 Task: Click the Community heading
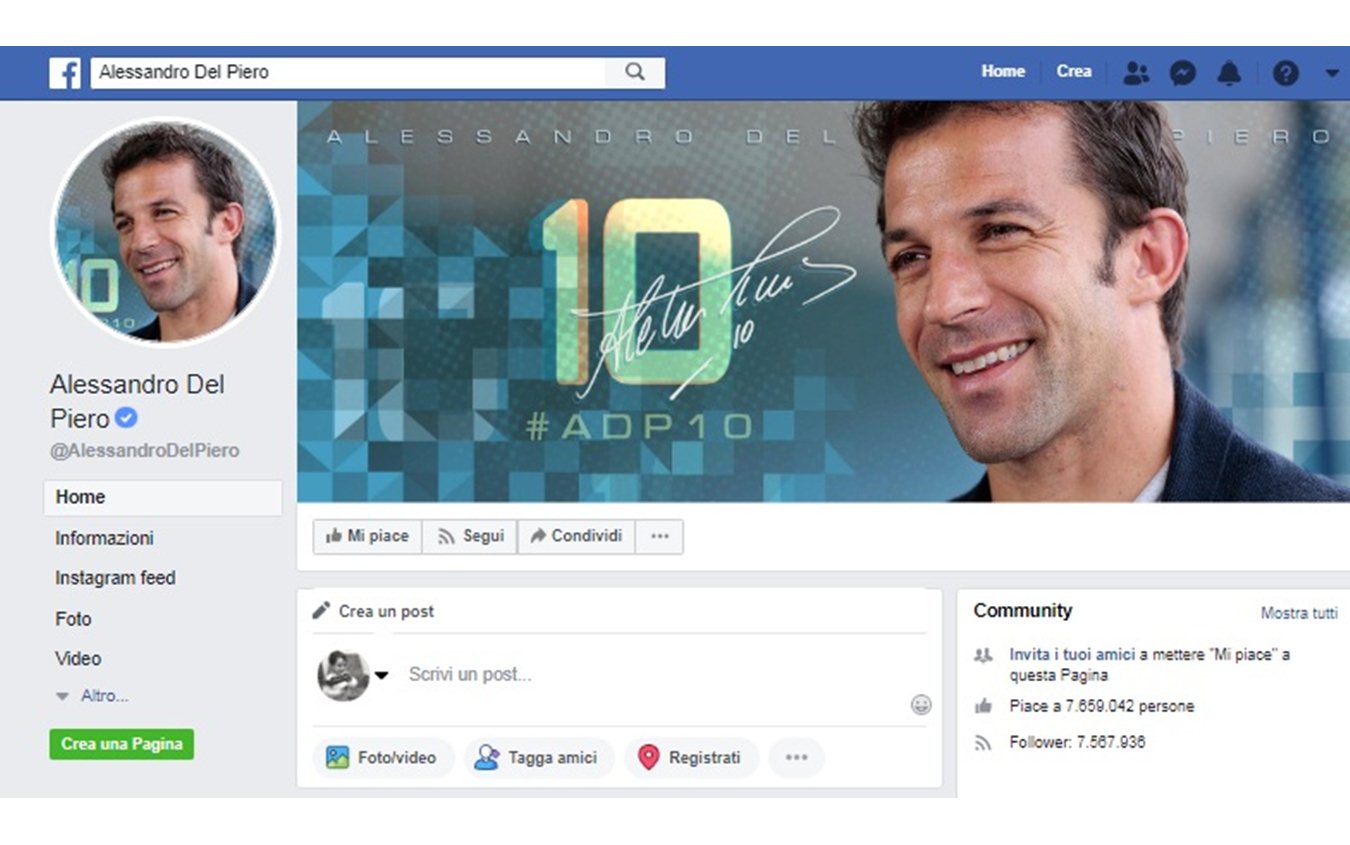tap(1023, 611)
